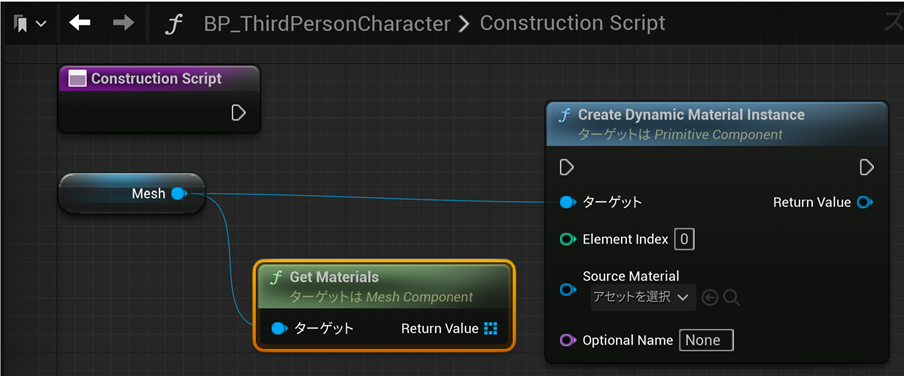Select Construction Script in the breadcrumb

click(x=572, y=23)
